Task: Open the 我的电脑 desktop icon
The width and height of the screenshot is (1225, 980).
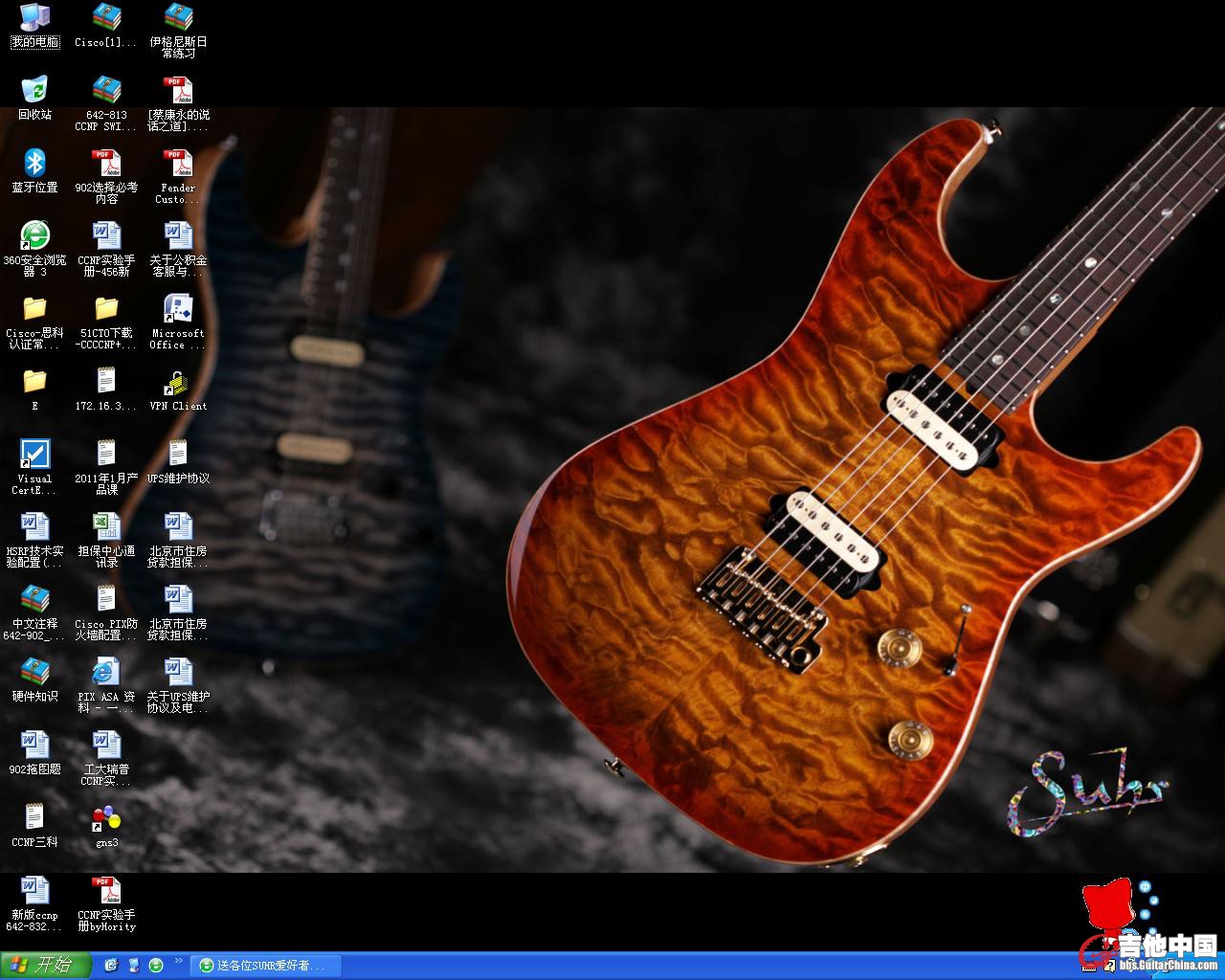Action: point(34,25)
